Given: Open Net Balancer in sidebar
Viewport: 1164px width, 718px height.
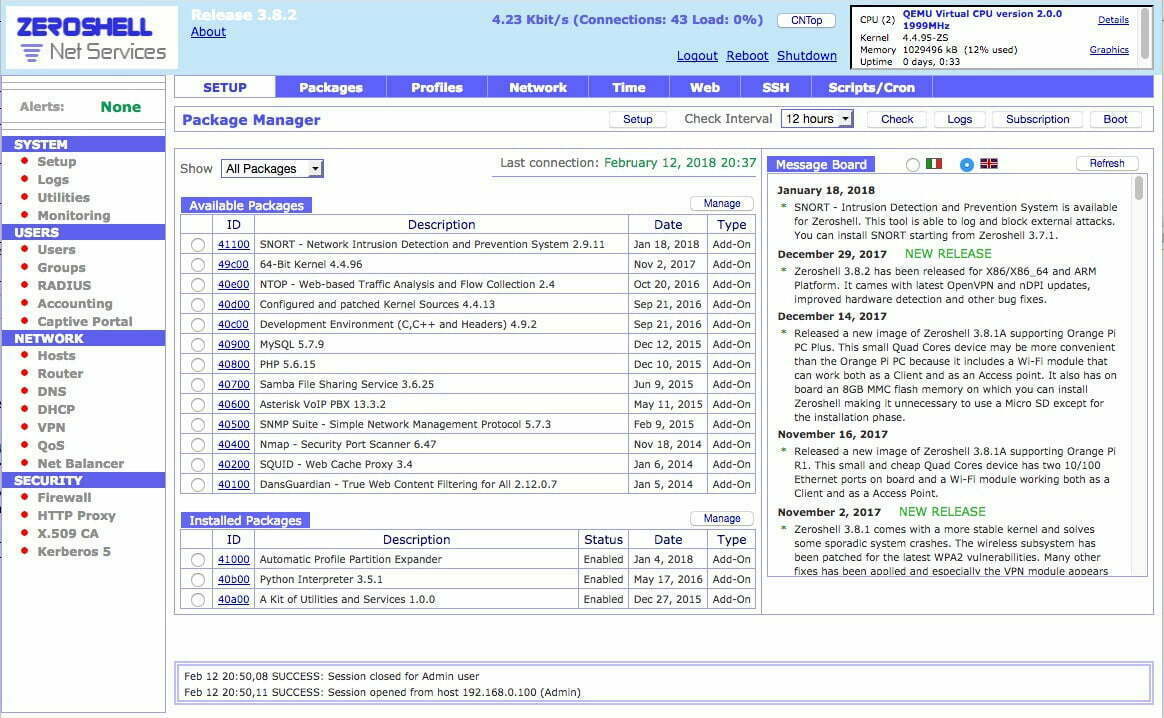Looking at the screenshot, I should [x=80, y=463].
